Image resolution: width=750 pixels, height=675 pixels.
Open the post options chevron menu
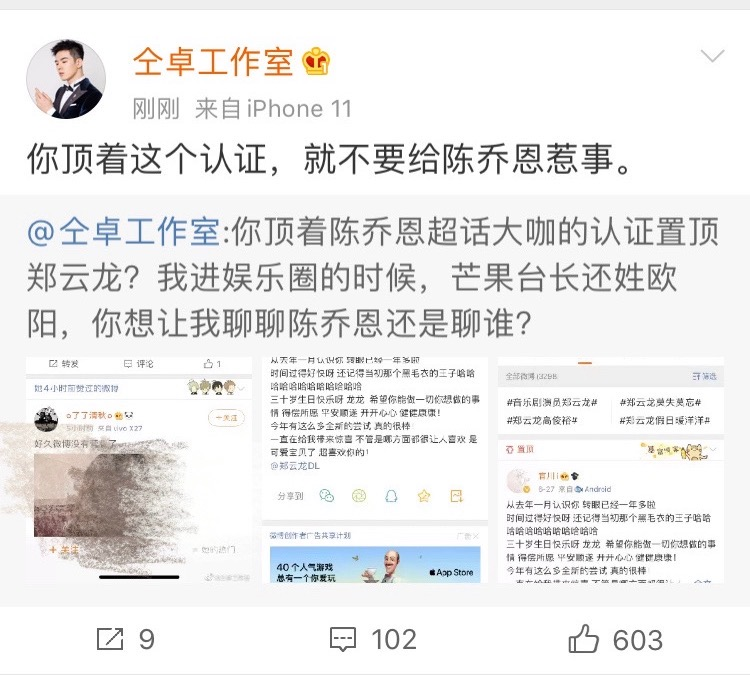pos(712,56)
